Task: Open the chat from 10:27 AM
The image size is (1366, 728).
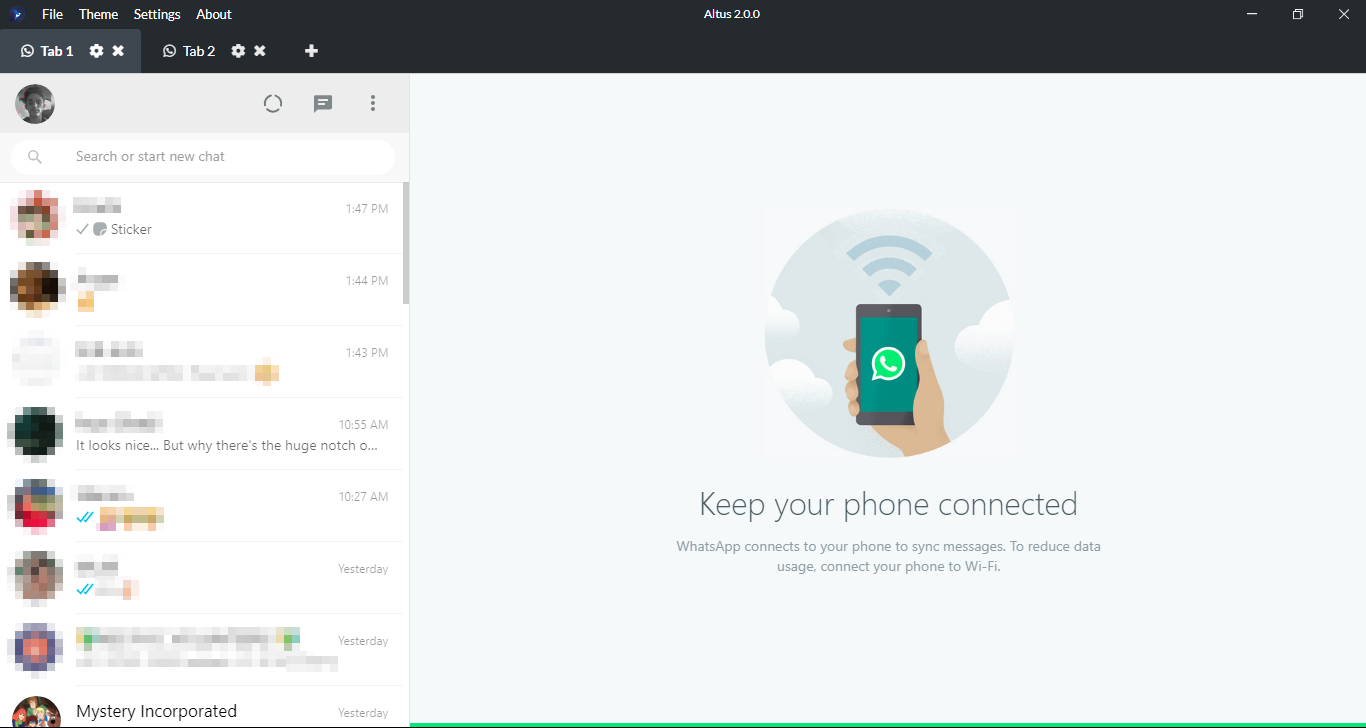Action: (x=201, y=506)
